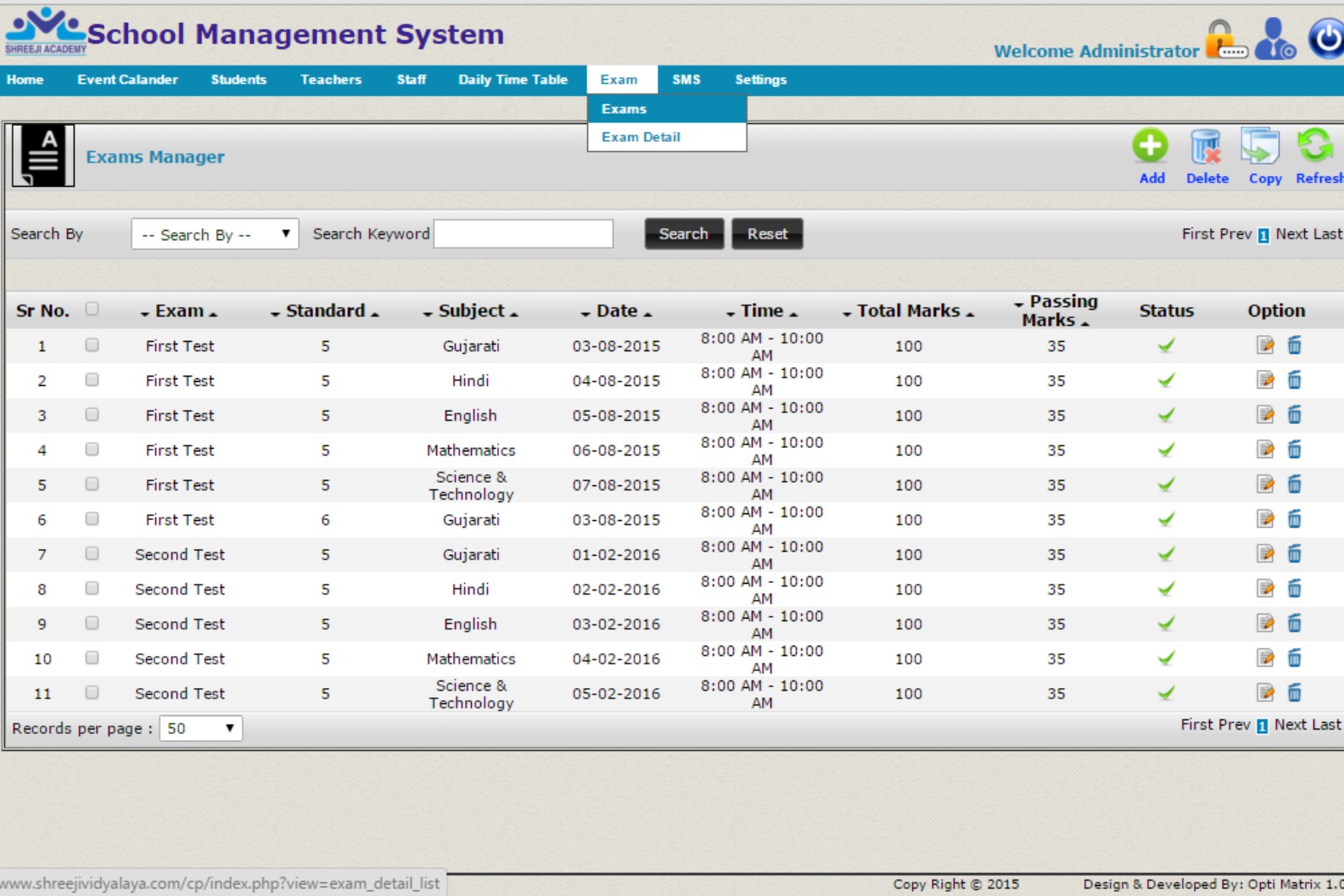This screenshot has height=896, width=1344.
Task: Sort by Exam column header
Action: pyautogui.click(x=179, y=311)
